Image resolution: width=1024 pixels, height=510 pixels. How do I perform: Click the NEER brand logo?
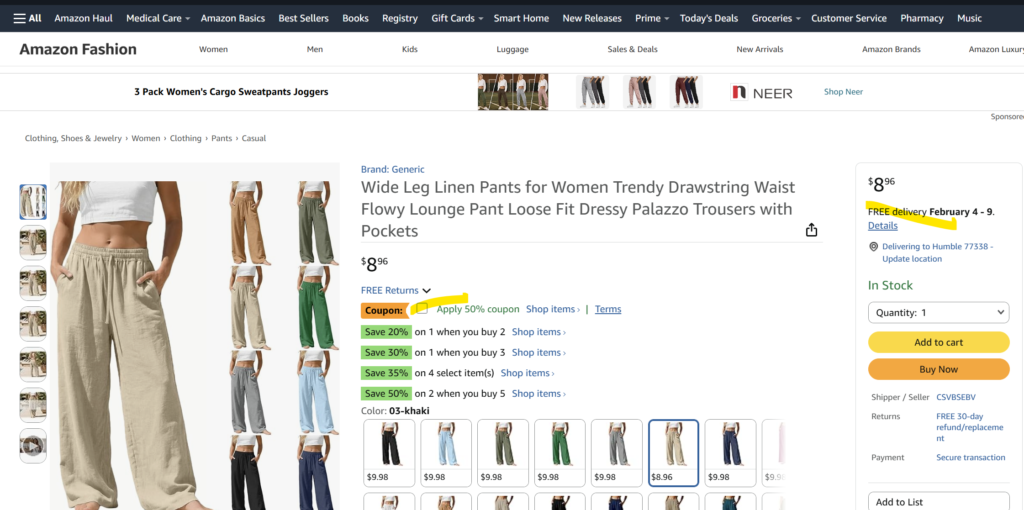(761, 92)
